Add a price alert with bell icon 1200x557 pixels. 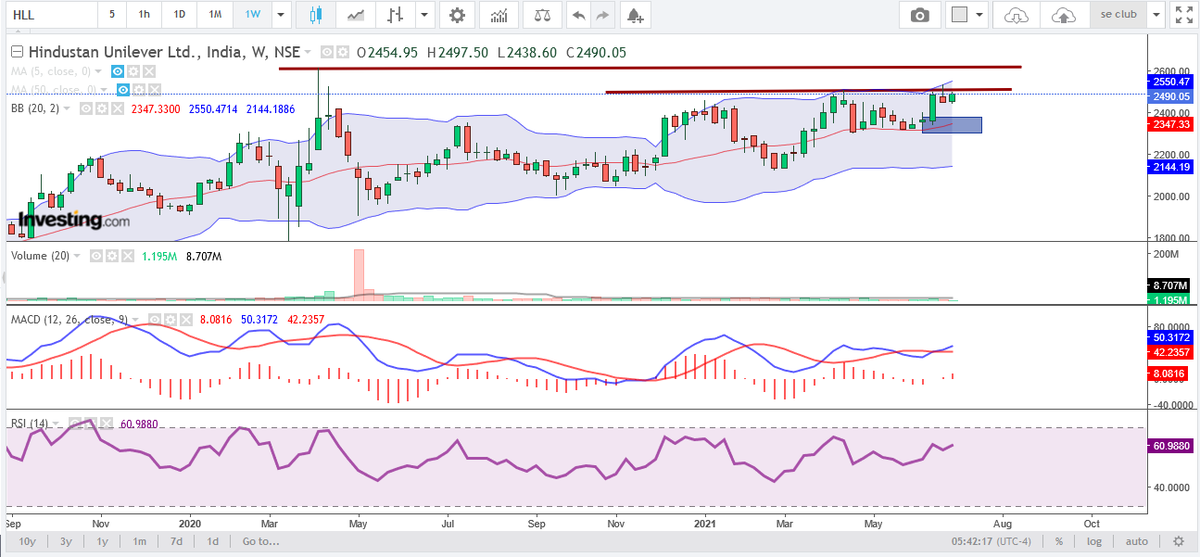tap(633, 15)
